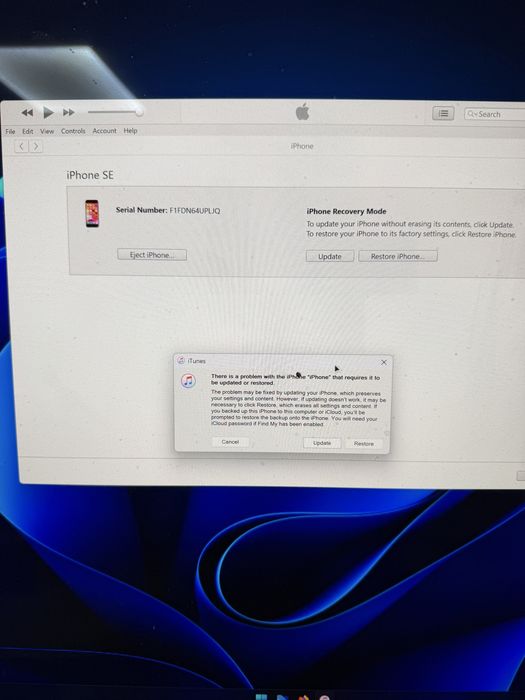
Task: Open the View menu
Action: point(47,131)
